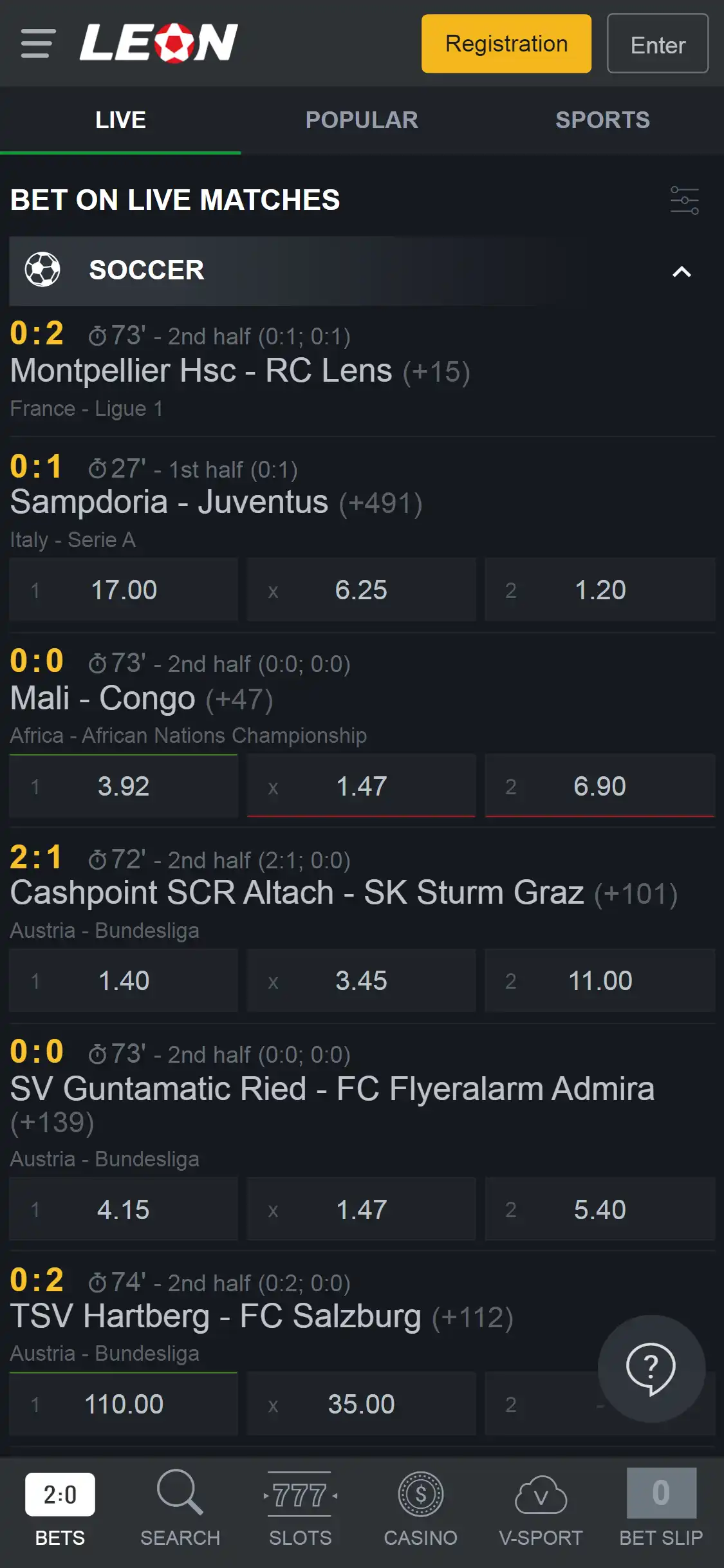This screenshot has width=724, height=1568.
Task: Click the LEON logo
Action: [x=158, y=43]
